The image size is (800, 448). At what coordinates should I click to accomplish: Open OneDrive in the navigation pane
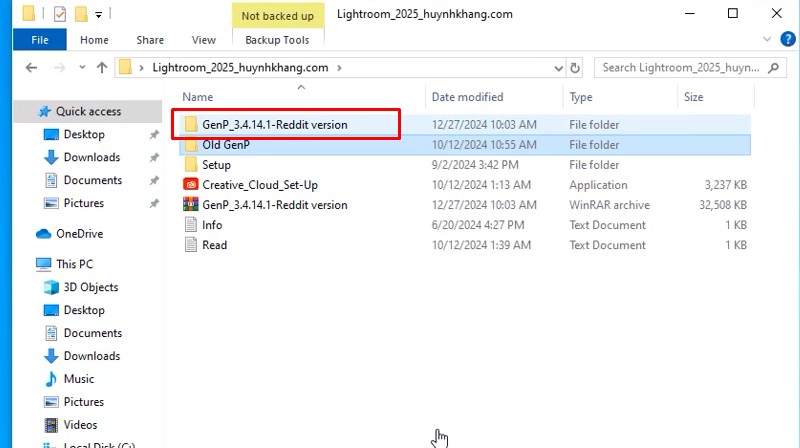(79, 234)
